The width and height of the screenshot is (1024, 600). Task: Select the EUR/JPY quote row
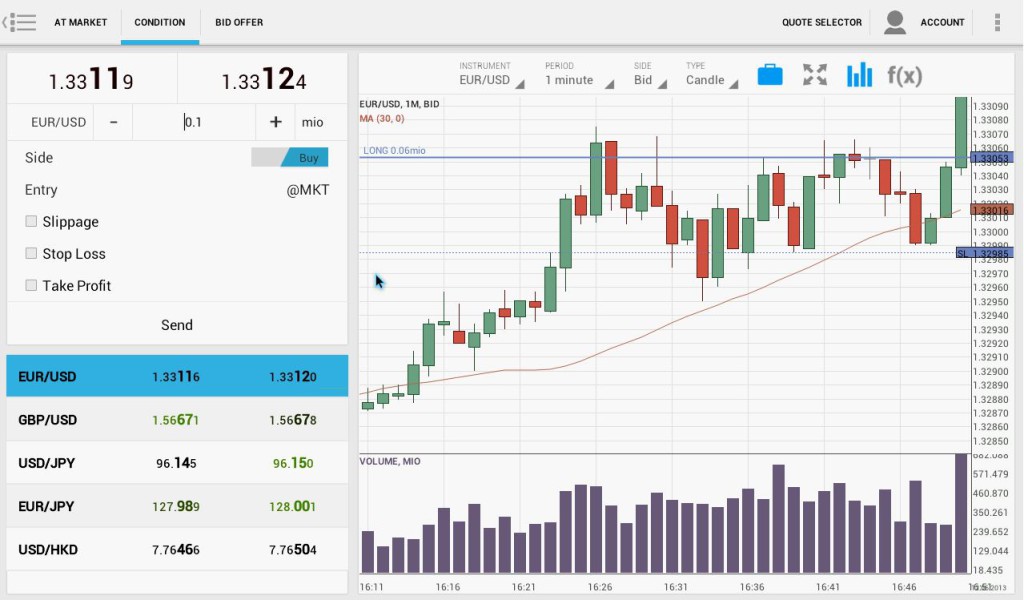177,506
